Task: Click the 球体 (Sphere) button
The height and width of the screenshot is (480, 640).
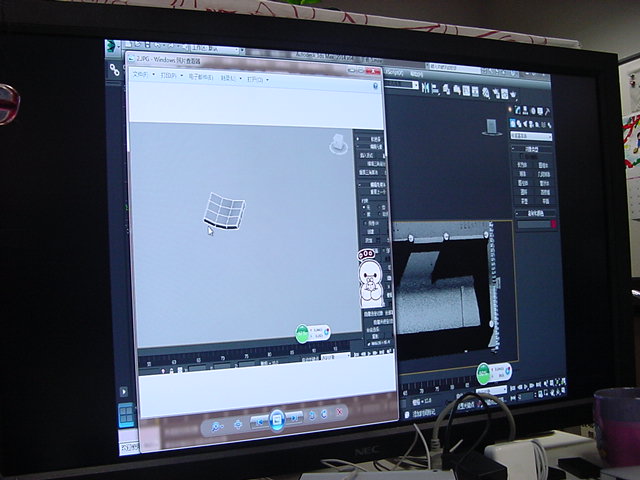Action: tap(522, 174)
